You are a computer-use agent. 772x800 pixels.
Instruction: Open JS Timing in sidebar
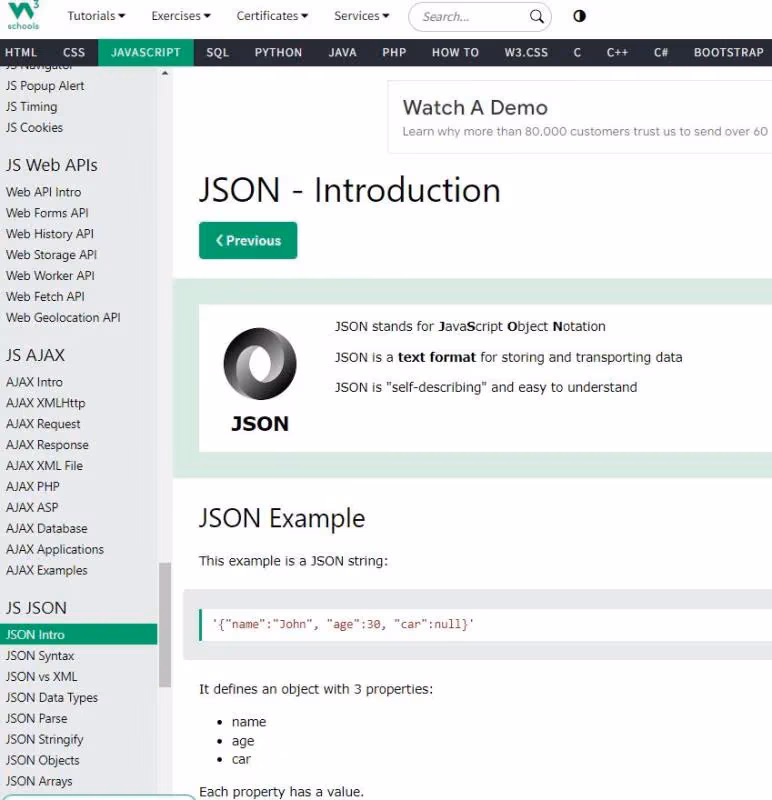(32, 107)
